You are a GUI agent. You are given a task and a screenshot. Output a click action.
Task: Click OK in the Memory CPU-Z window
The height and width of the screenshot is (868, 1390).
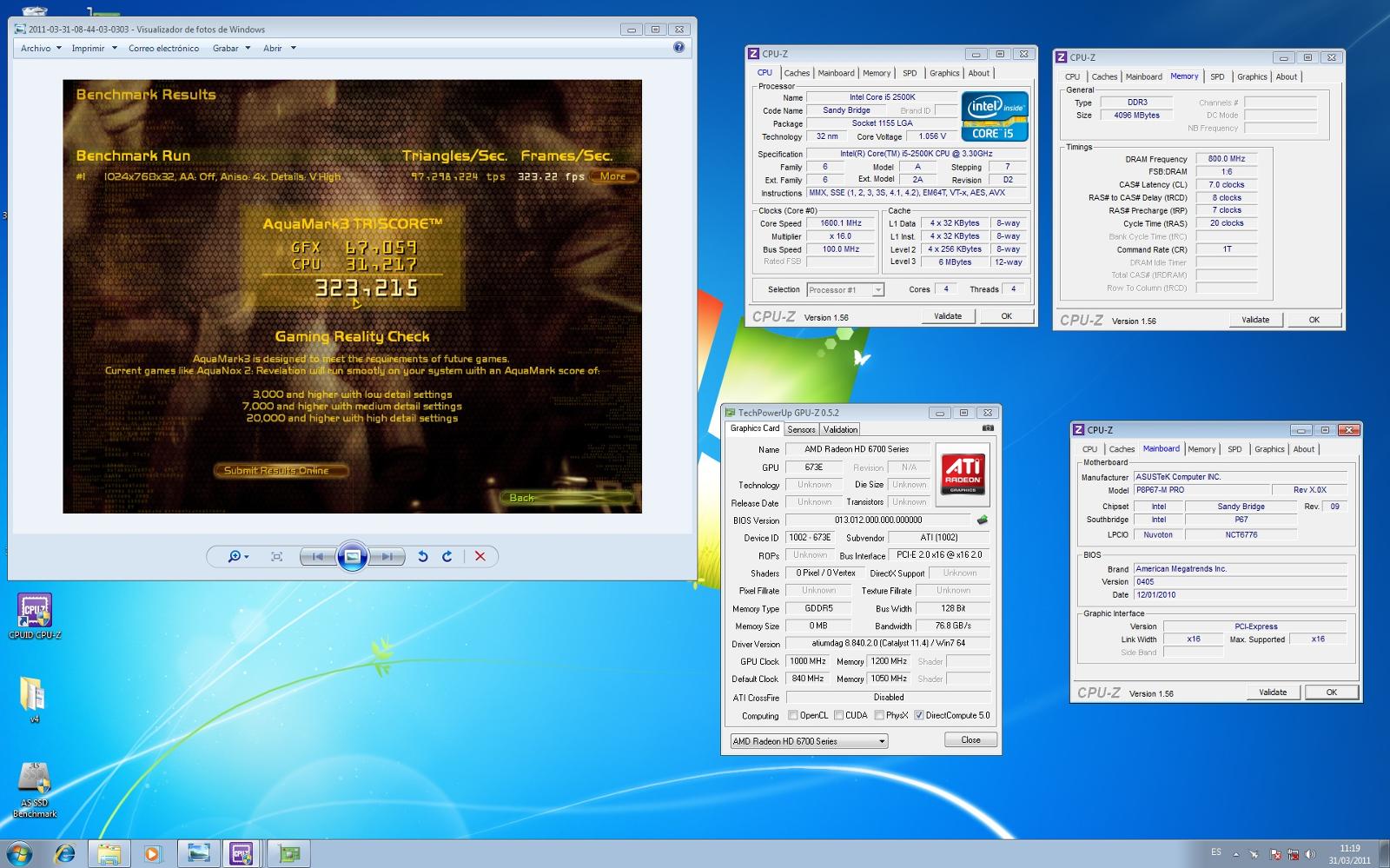pyautogui.click(x=1314, y=320)
